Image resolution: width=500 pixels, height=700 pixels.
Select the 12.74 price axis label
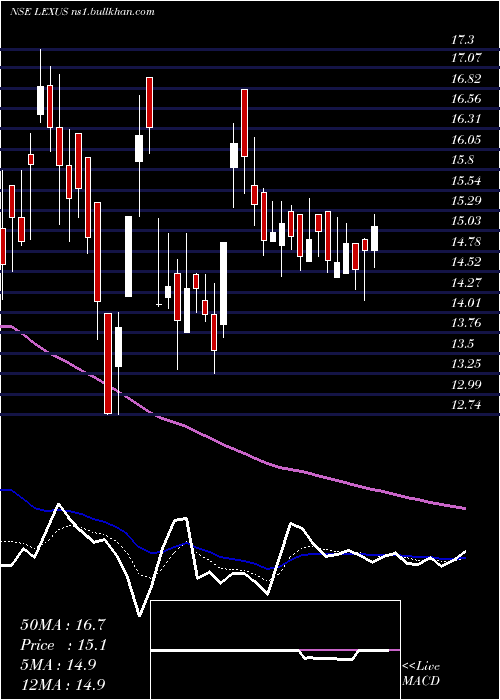pyautogui.click(x=467, y=405)
